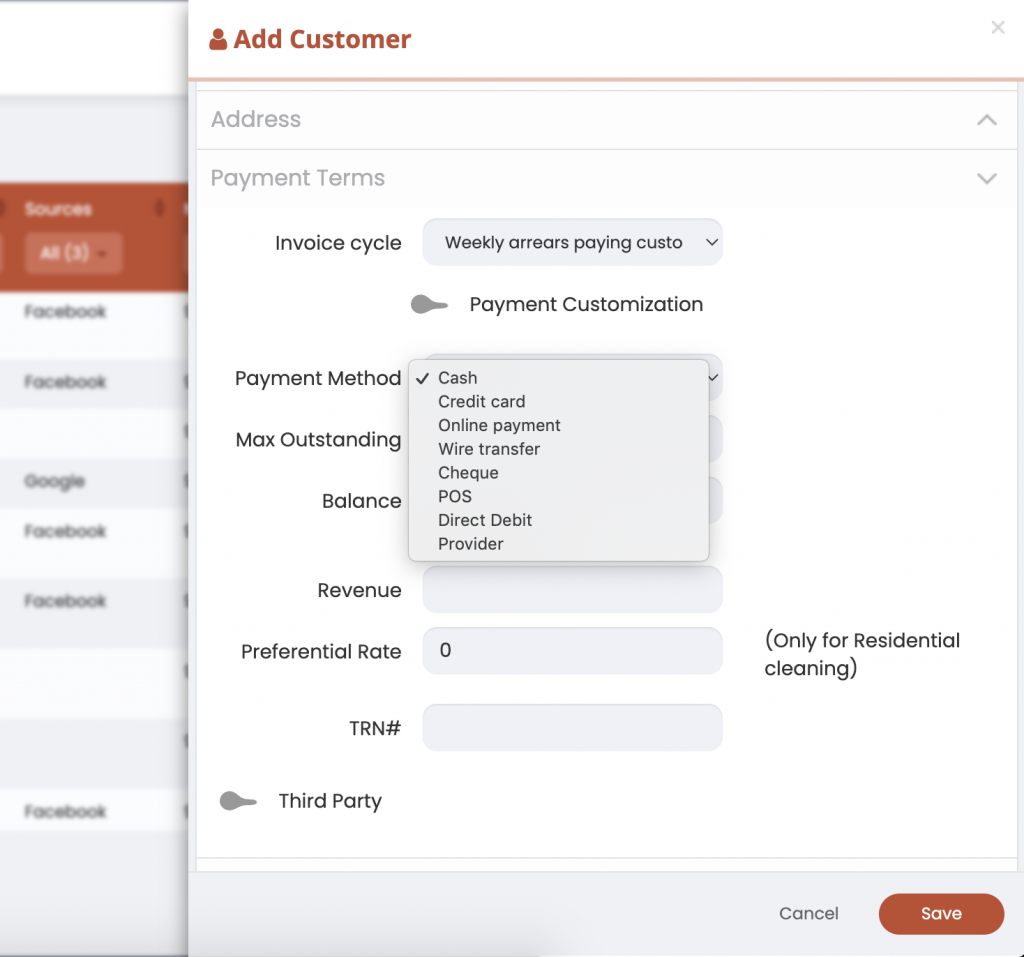Image resolution: width=1024 pixels, height=957 pixels.
Task: Collapse the Address section chevron
Action: (x=986, y=120)
